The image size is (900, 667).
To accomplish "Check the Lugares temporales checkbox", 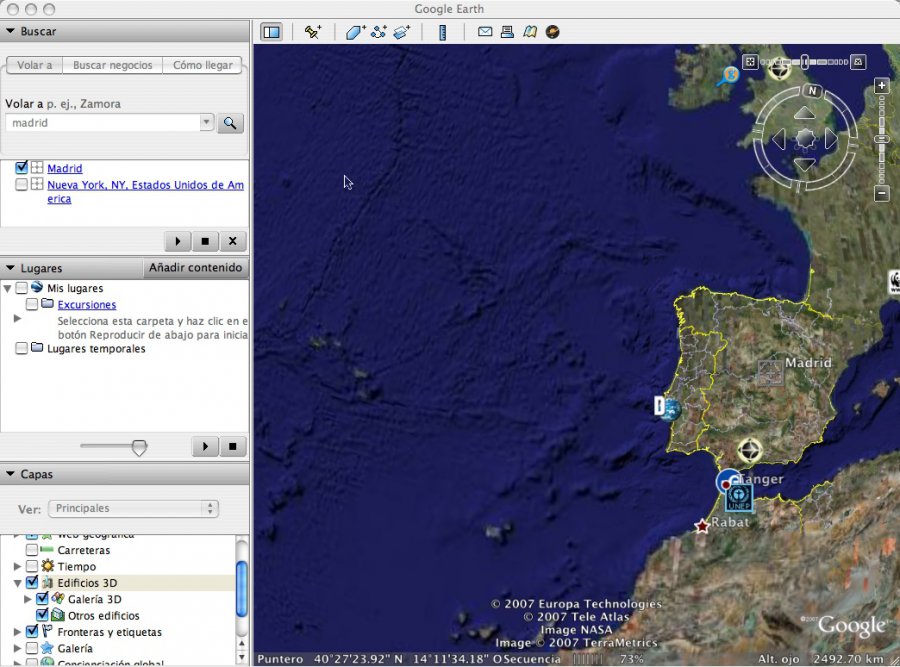I will pyautogui.click(x=21, y=348).
